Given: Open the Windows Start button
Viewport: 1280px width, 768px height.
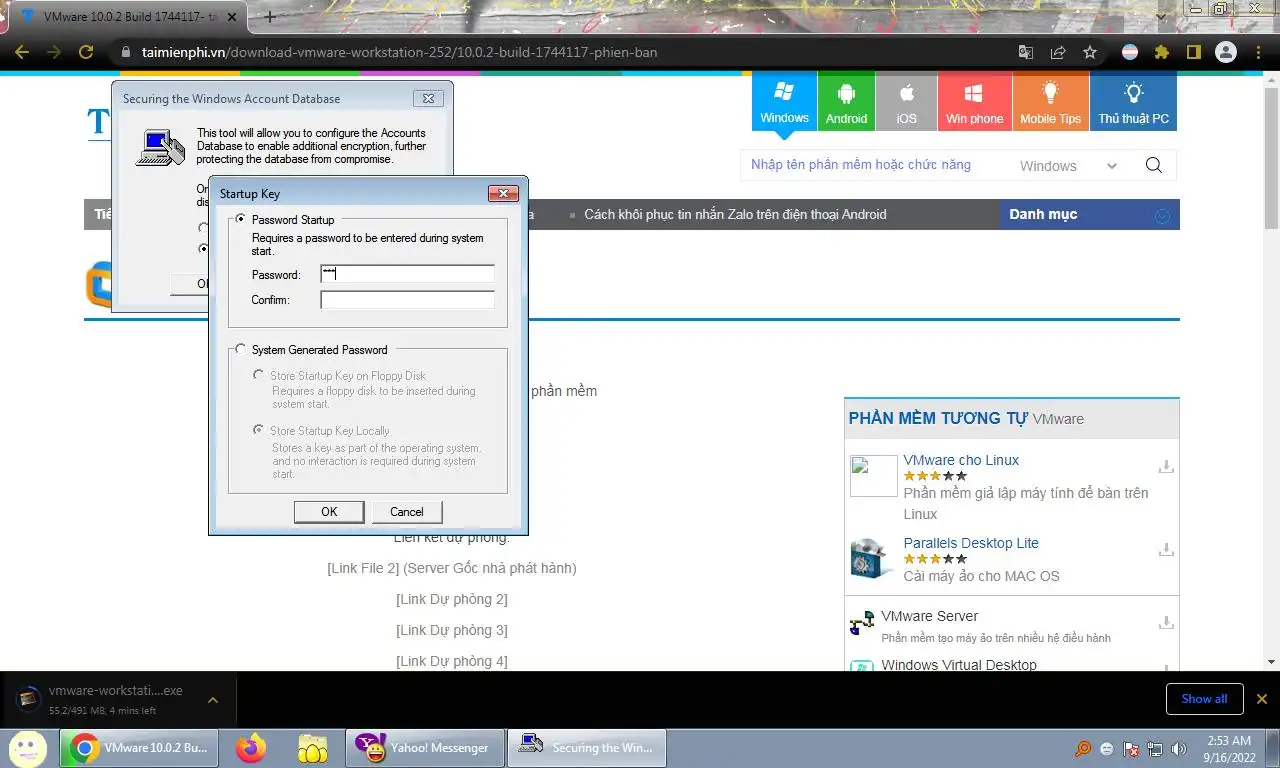Looking at the screenshot, I should [x=27, y=747].
